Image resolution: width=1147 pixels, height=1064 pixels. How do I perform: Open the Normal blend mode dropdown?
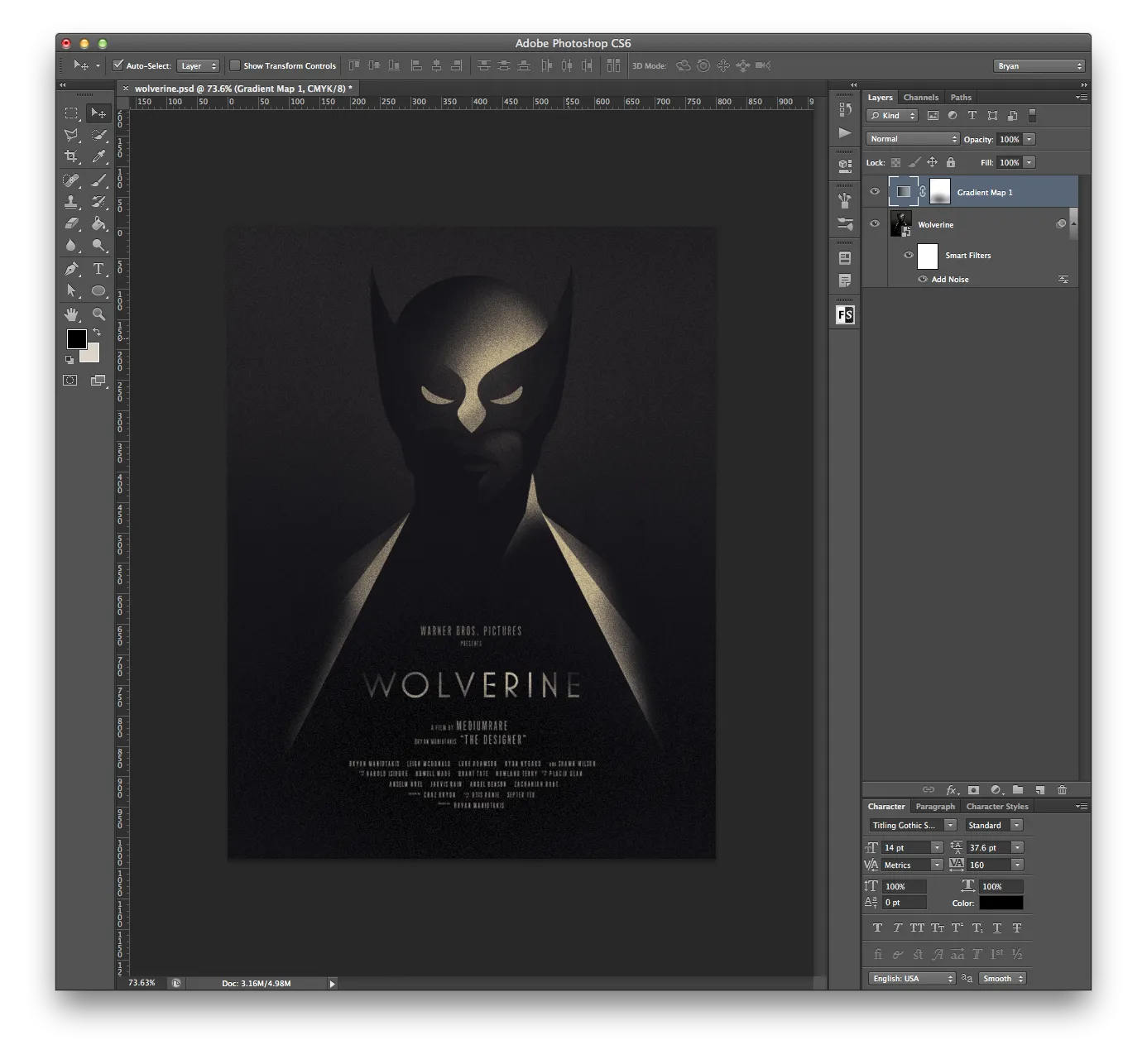click(913, 139)
